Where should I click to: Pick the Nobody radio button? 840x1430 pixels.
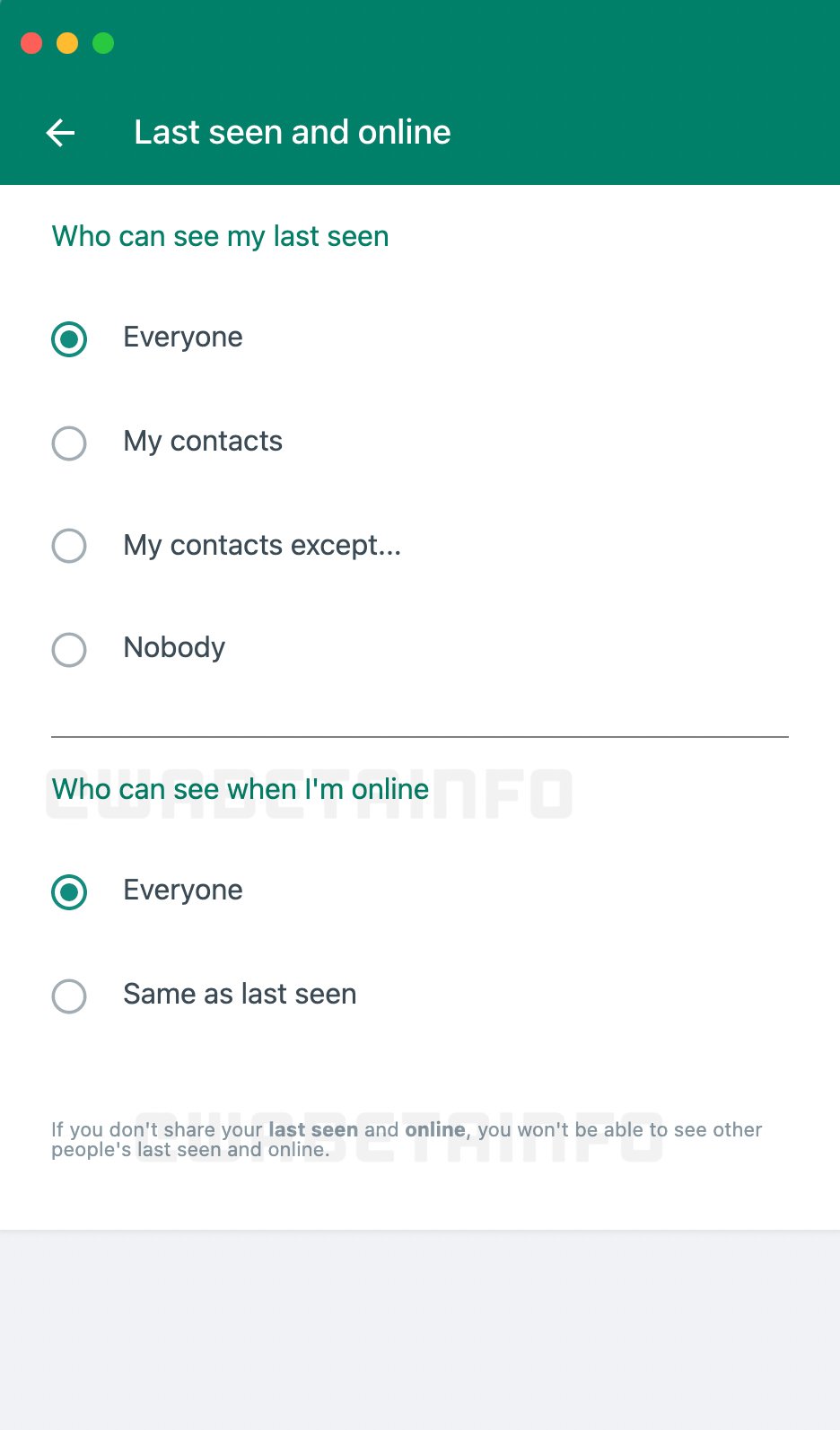(x=69, y=650)
